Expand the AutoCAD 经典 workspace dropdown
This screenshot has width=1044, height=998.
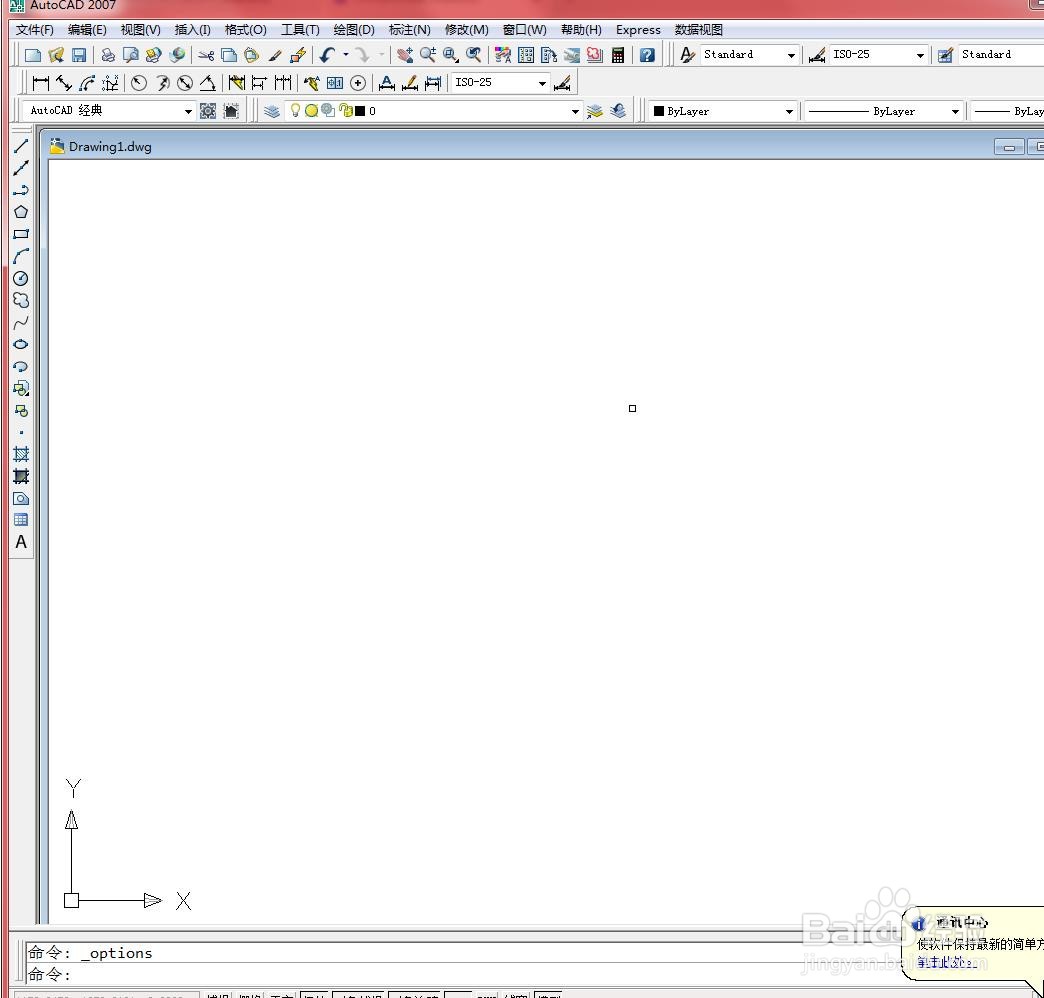(188, 111)
